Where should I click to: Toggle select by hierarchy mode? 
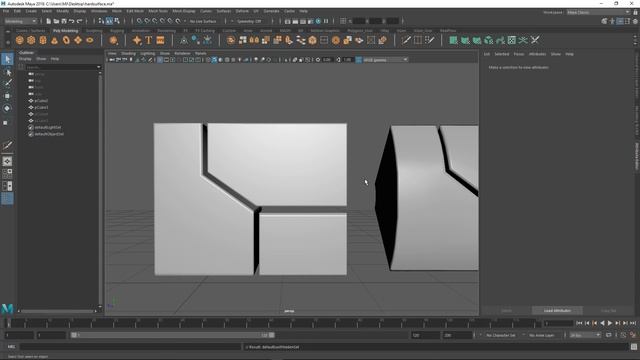point(102,21)
